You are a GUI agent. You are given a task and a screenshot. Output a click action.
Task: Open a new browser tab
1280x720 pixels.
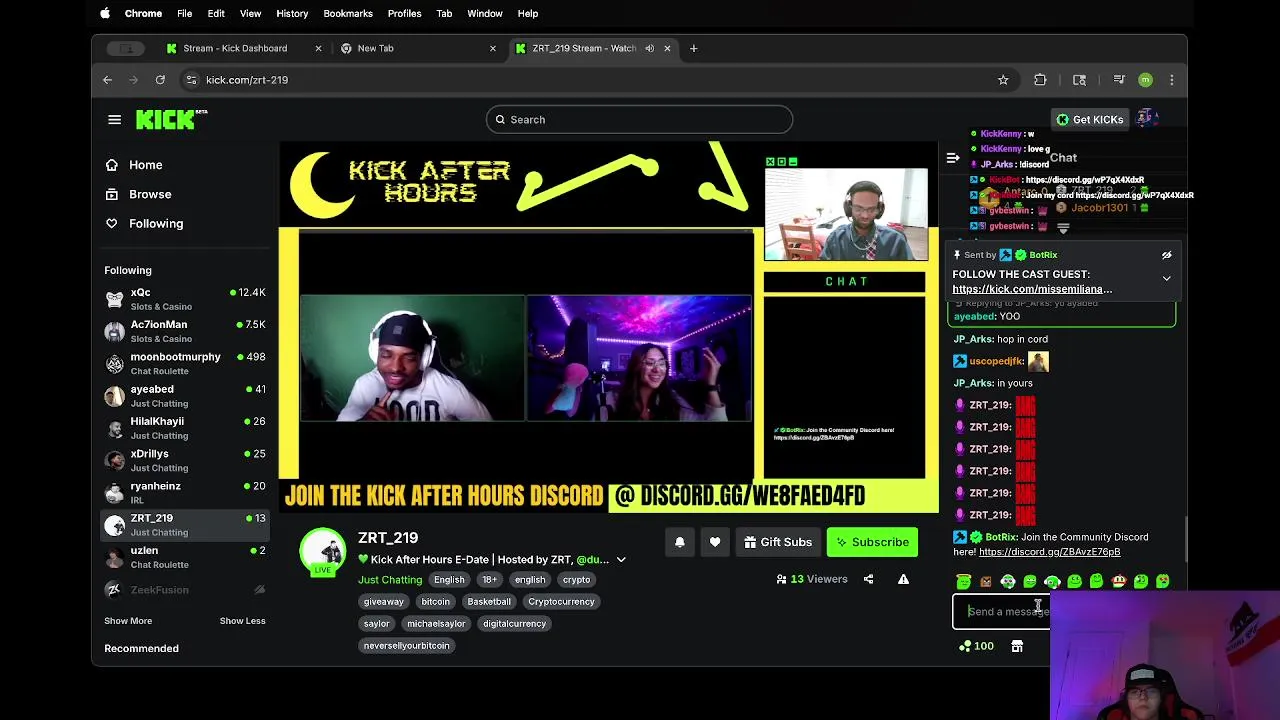[693, 48]
